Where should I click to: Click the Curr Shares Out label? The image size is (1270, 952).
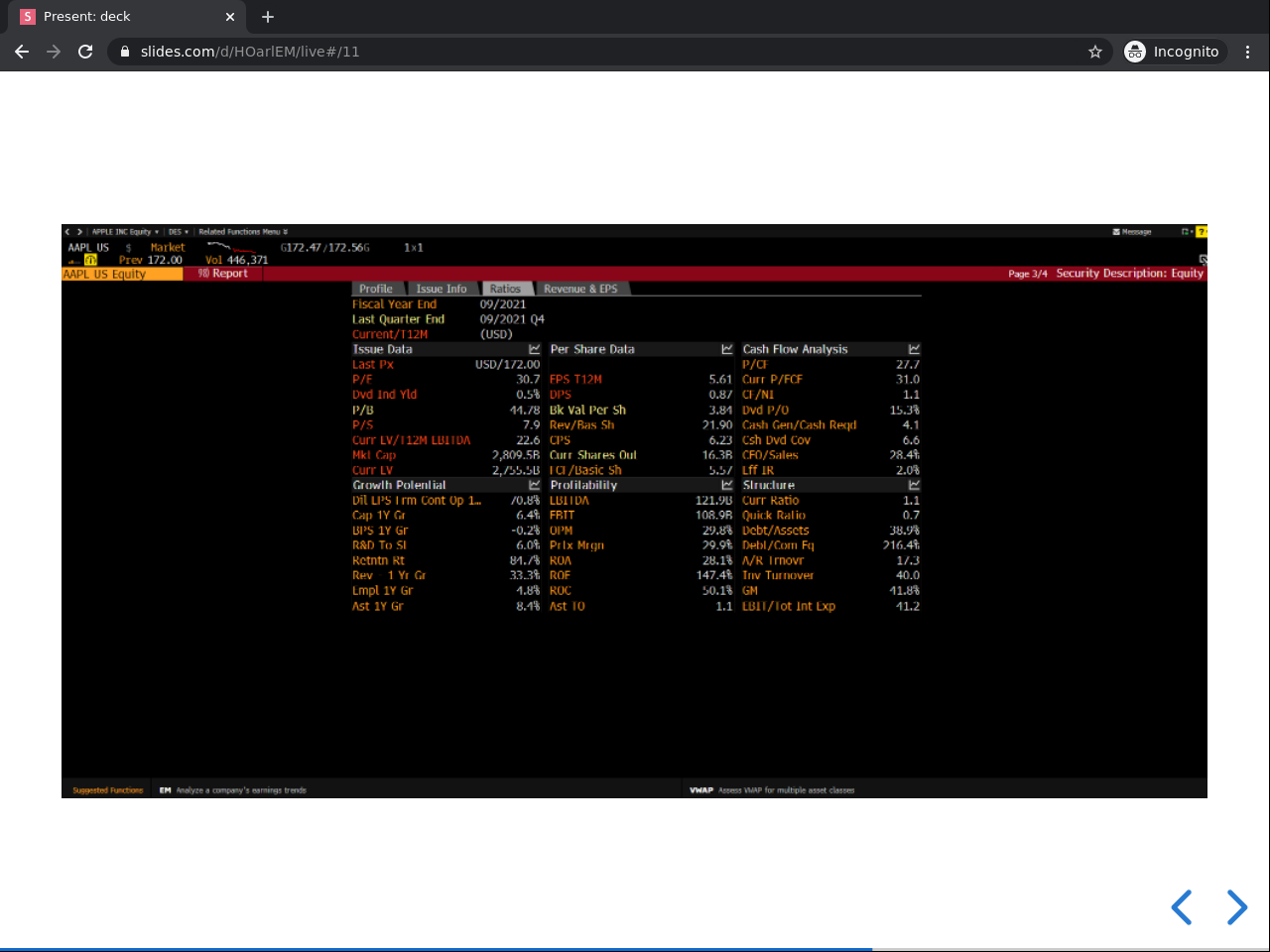tap(593, 455)
